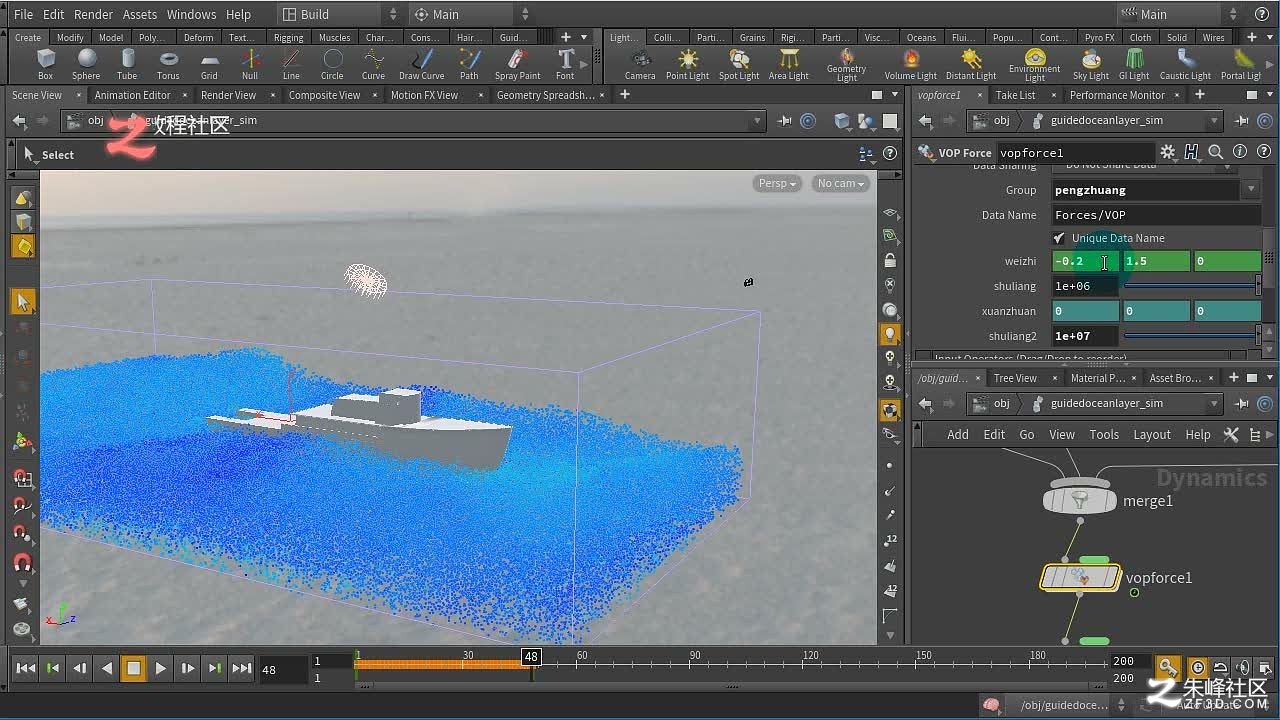Toggle the pin on parameter pane

pos(1243,121)
